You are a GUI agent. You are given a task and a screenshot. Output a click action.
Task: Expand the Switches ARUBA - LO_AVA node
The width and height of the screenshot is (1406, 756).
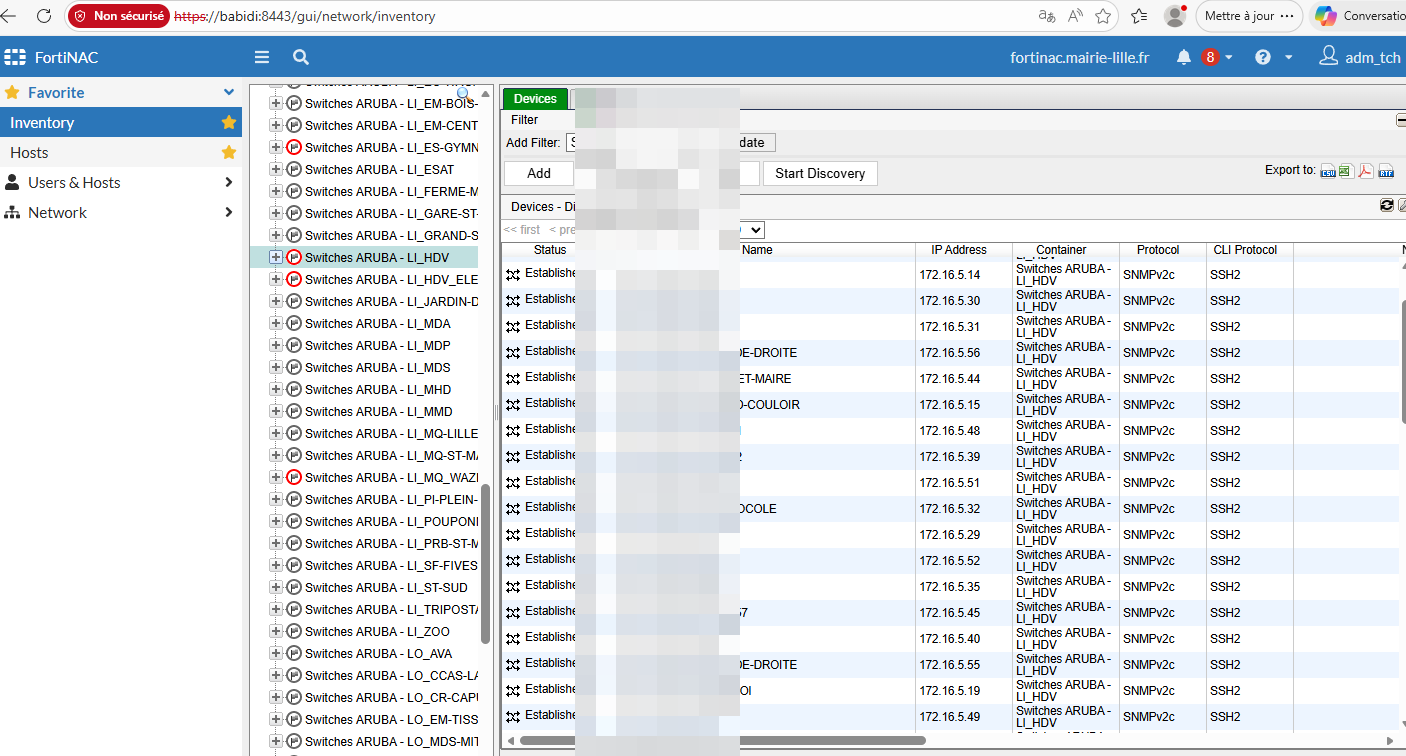pyautogui.click(x=276, y=654)
